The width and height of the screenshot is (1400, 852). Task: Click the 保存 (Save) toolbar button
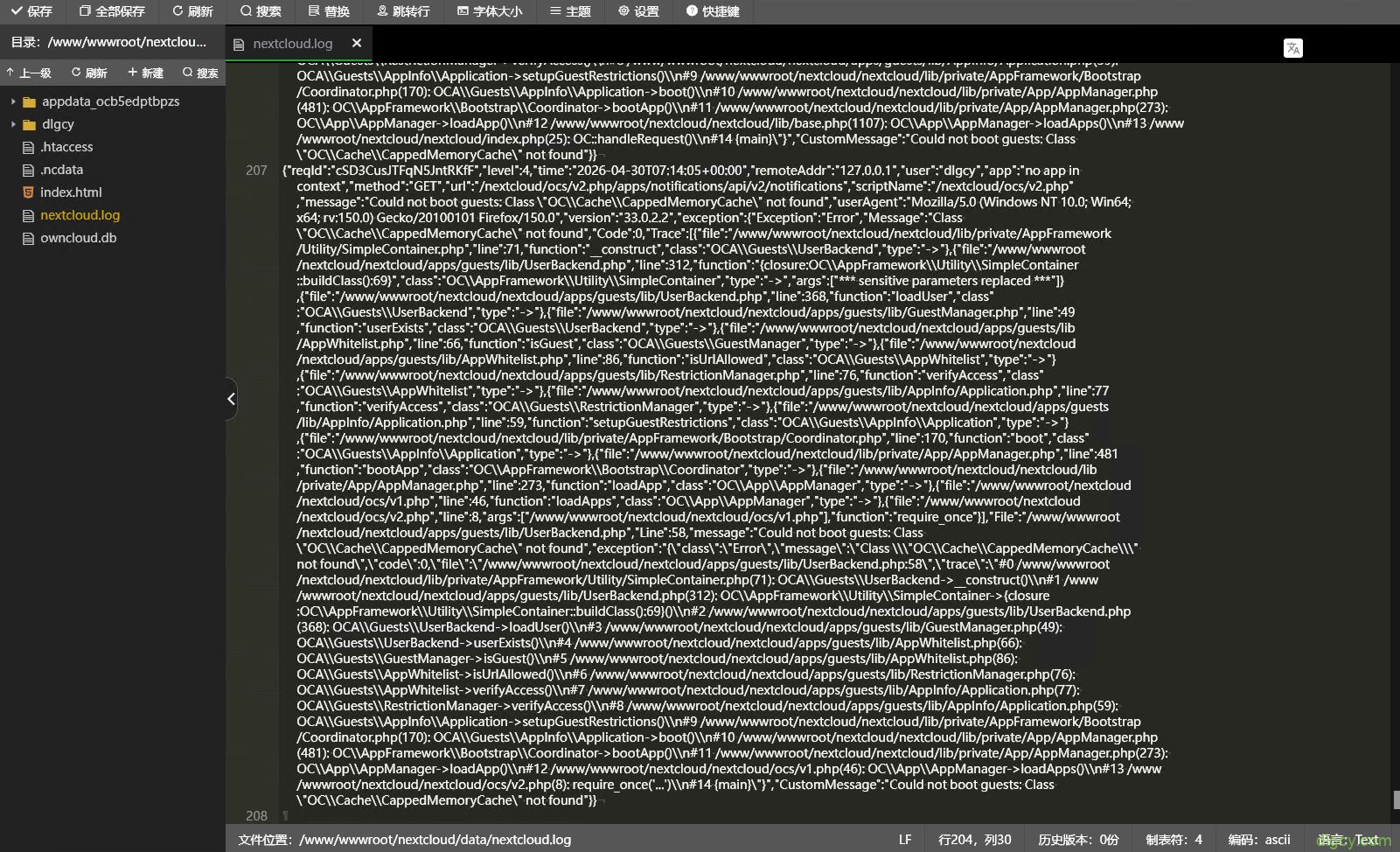[31, 11]
